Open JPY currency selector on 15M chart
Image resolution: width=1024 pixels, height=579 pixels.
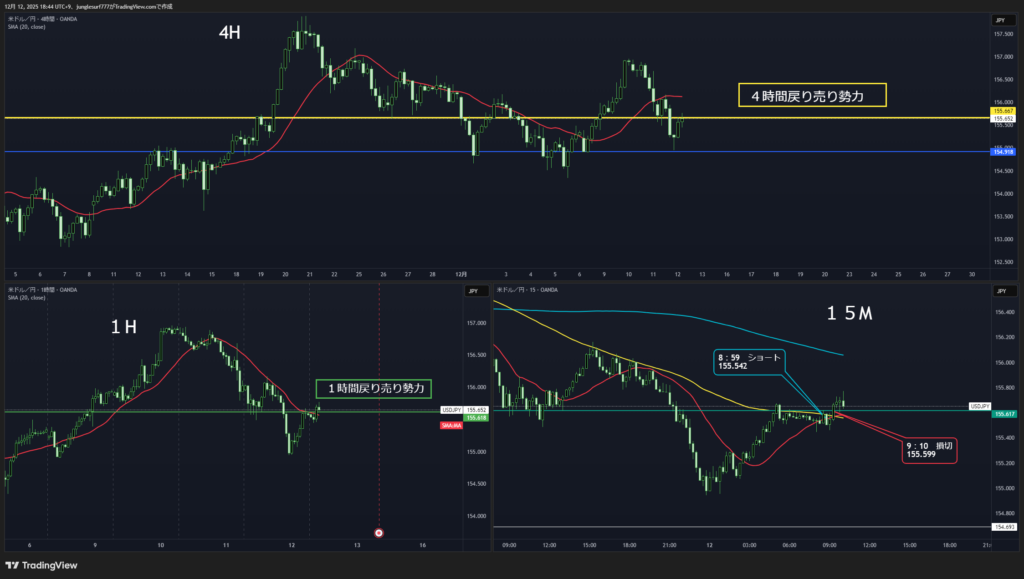[x=999, y=291]
